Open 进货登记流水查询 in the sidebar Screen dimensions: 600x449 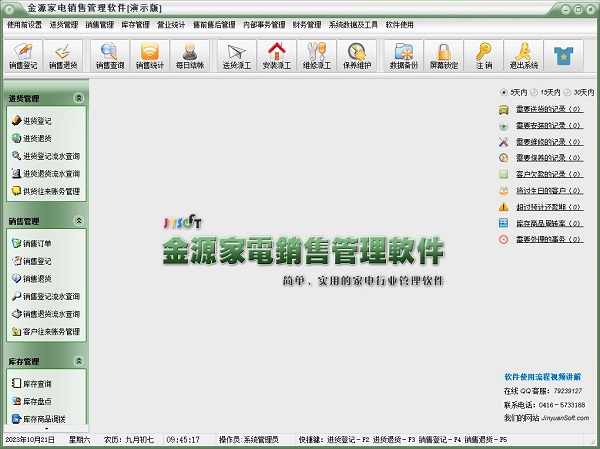click(51, 156)
